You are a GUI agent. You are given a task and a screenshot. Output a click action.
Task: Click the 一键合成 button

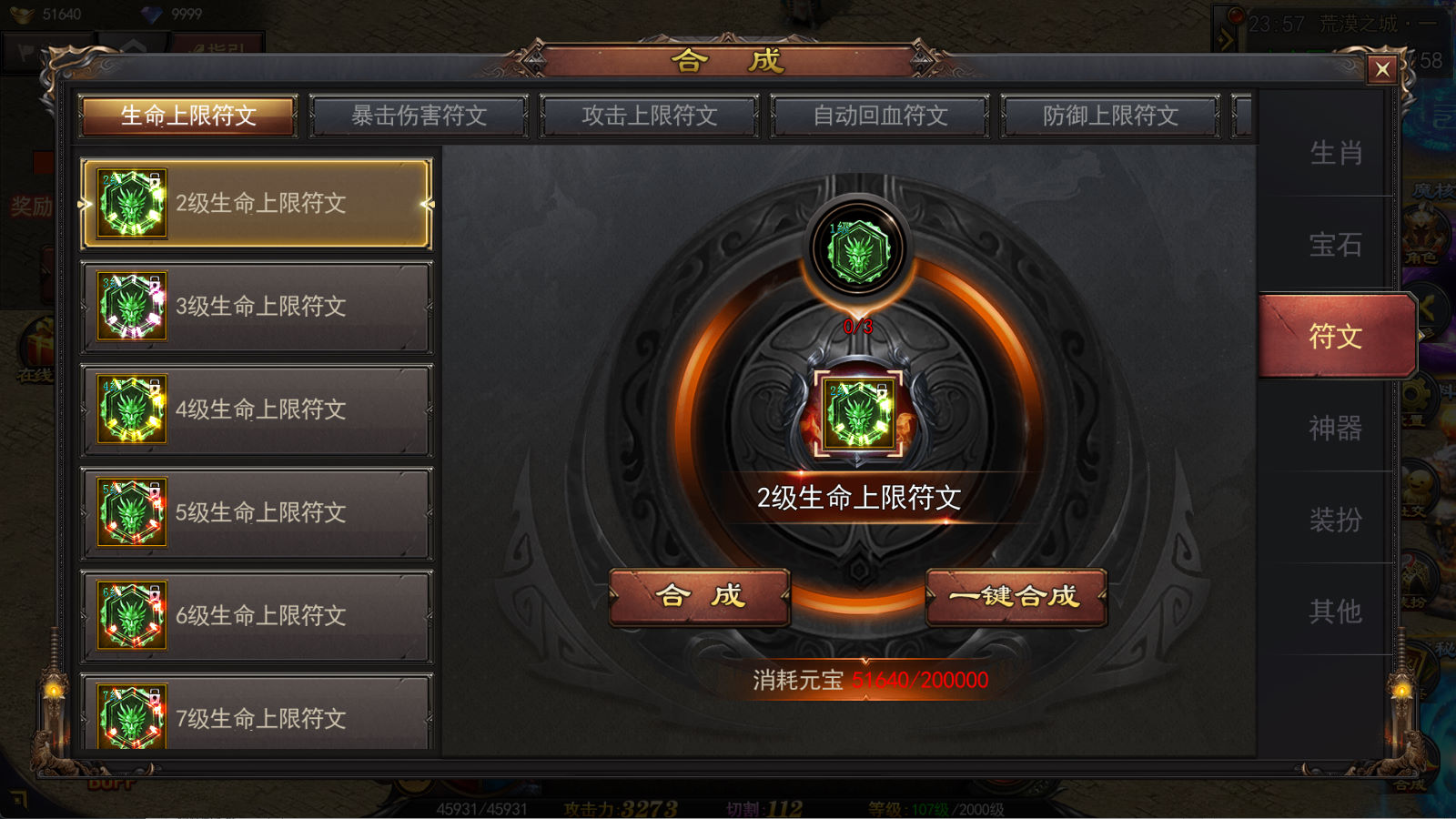point(1016,597)
